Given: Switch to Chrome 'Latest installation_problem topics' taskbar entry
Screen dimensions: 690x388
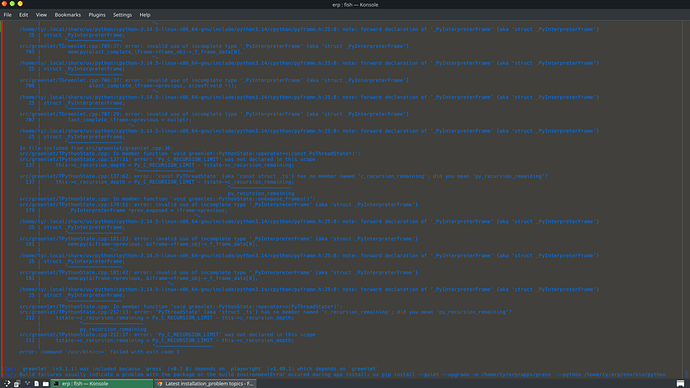Looking at the screenshot, I should point(205,384).
